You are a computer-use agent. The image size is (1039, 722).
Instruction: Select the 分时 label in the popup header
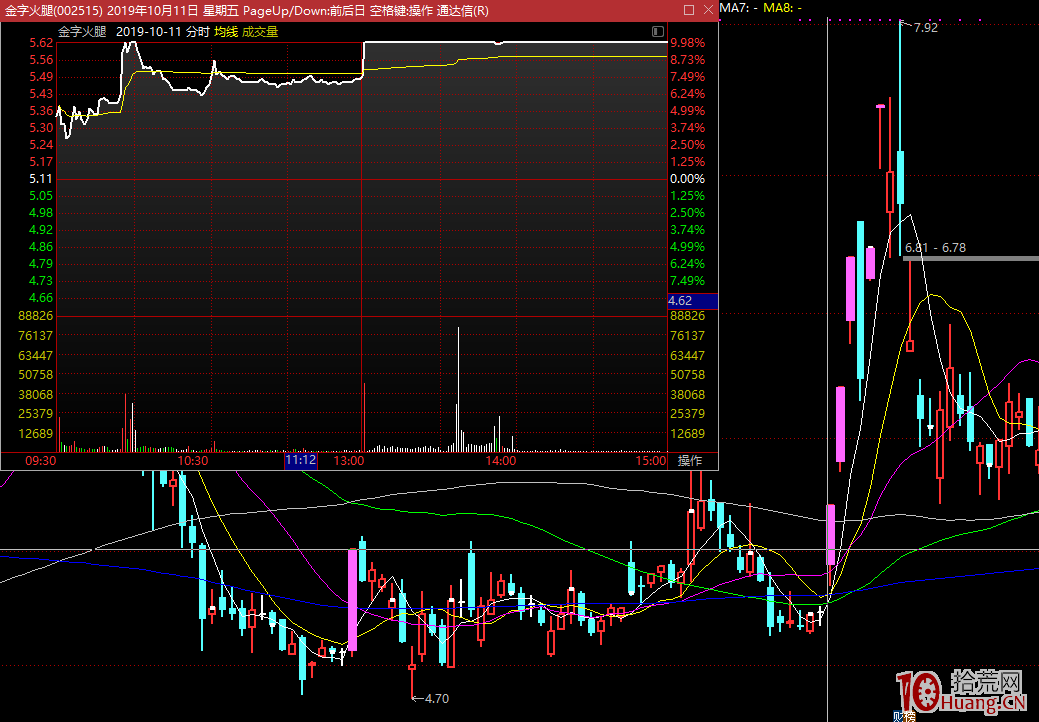197,32
